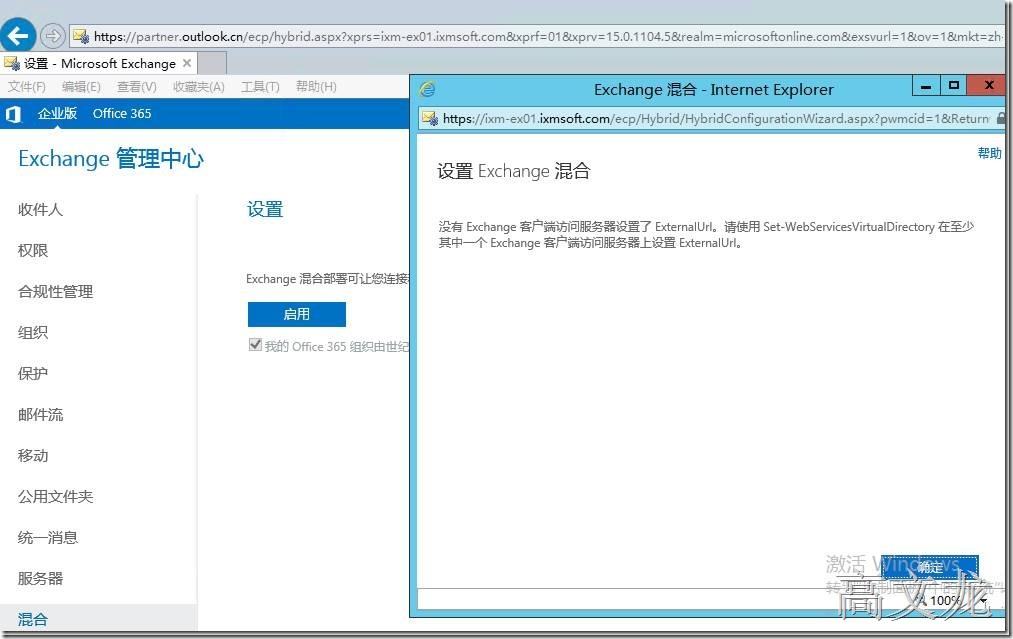Open the 文件(F) menu
The width and height of the screenshot is (1013, 639).
point(26,87)
